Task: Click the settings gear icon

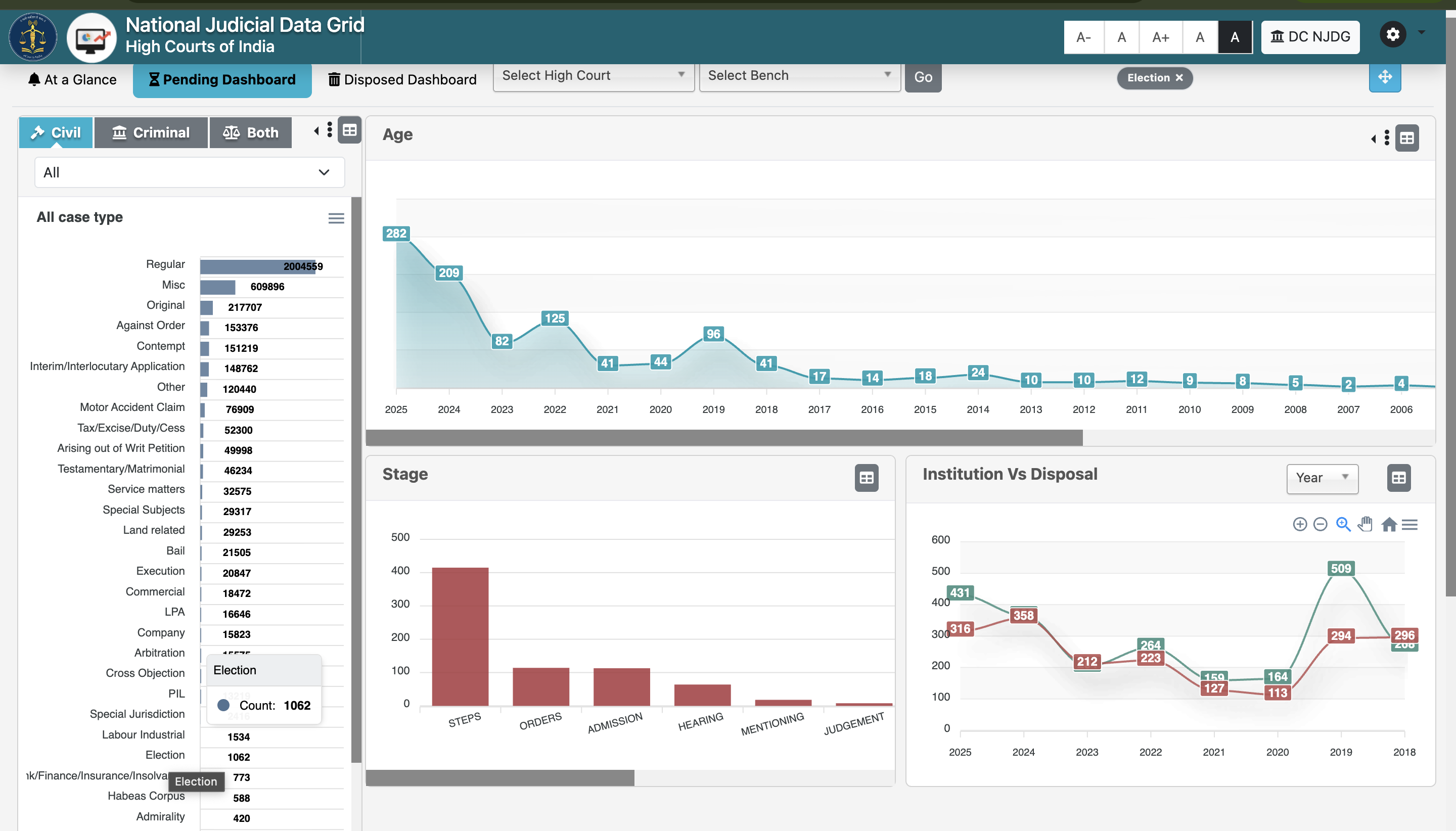Action: (1393, 34)
